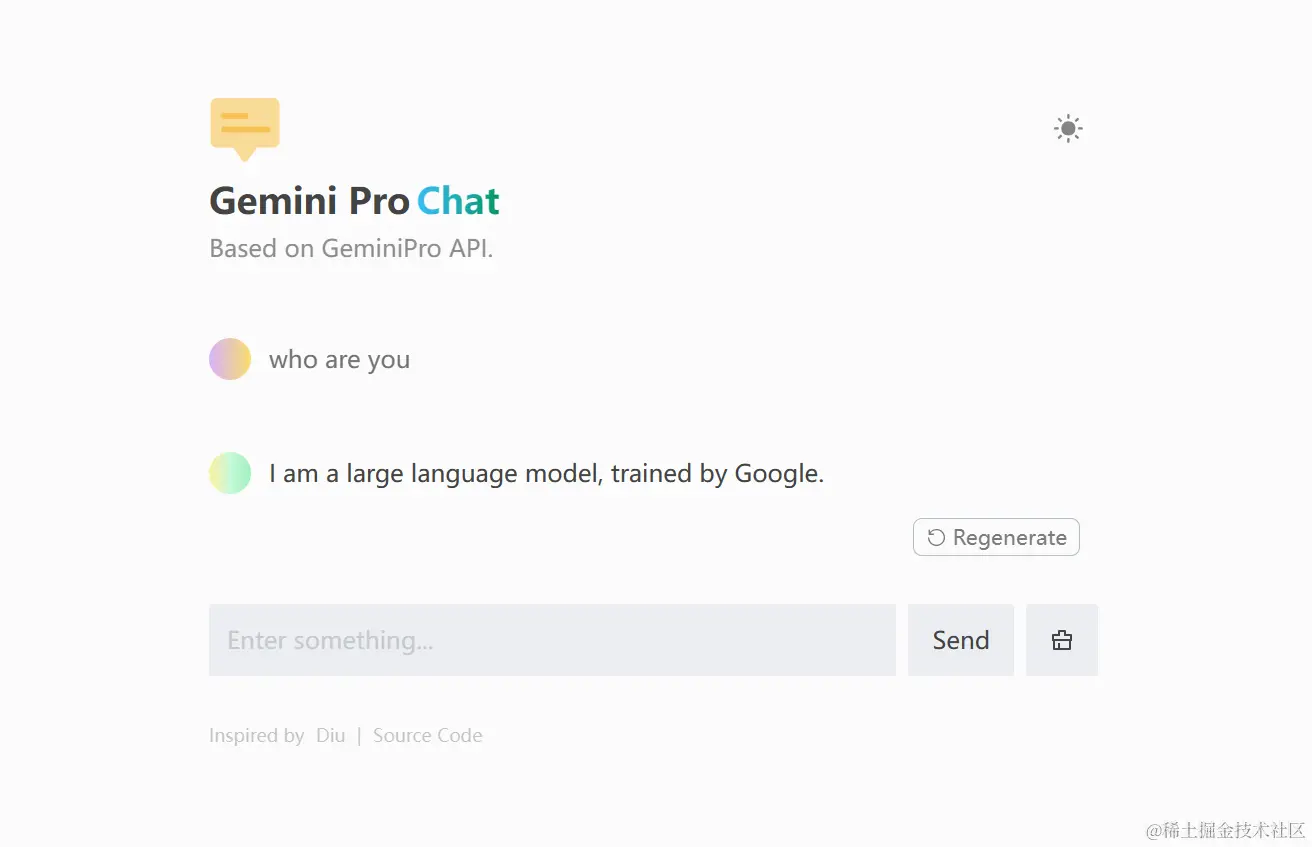
Task: Click the Regenerate button label
Action: point(1009,538)
